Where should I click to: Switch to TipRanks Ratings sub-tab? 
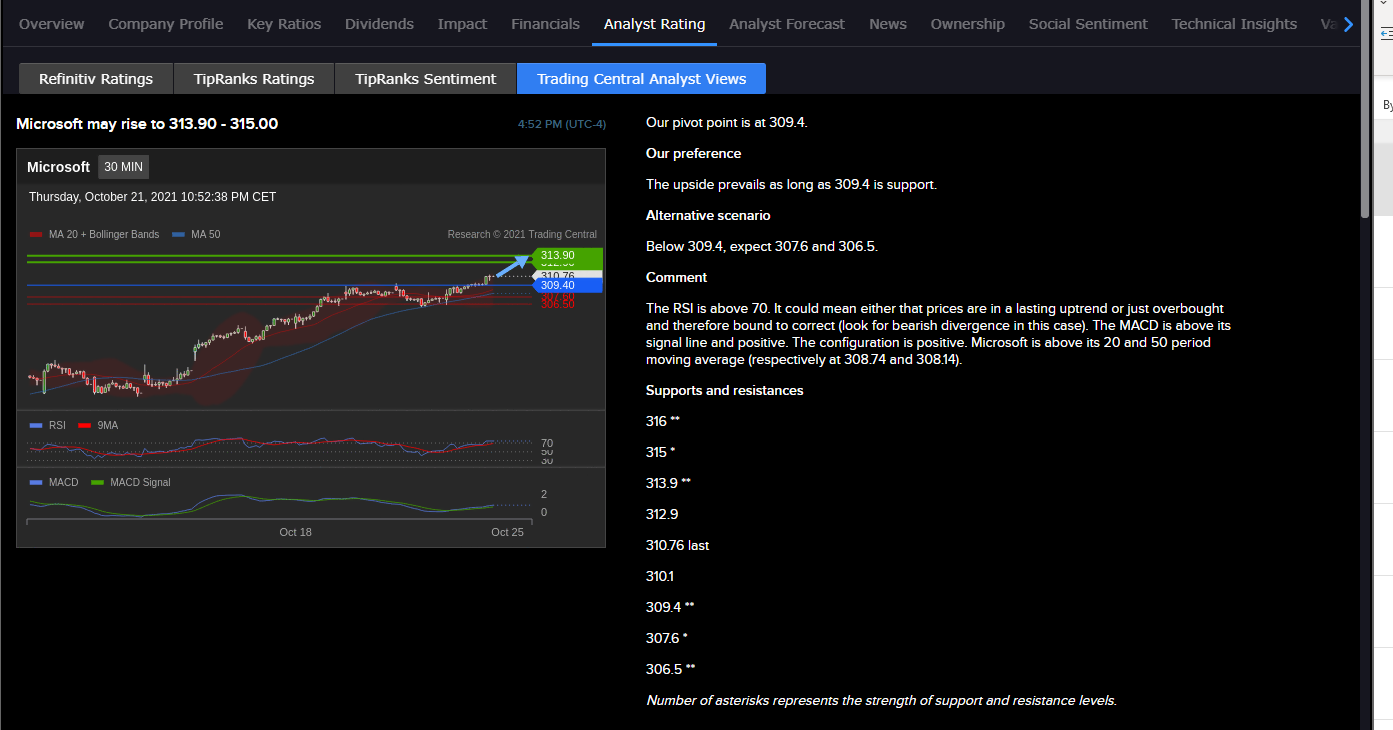254,79
